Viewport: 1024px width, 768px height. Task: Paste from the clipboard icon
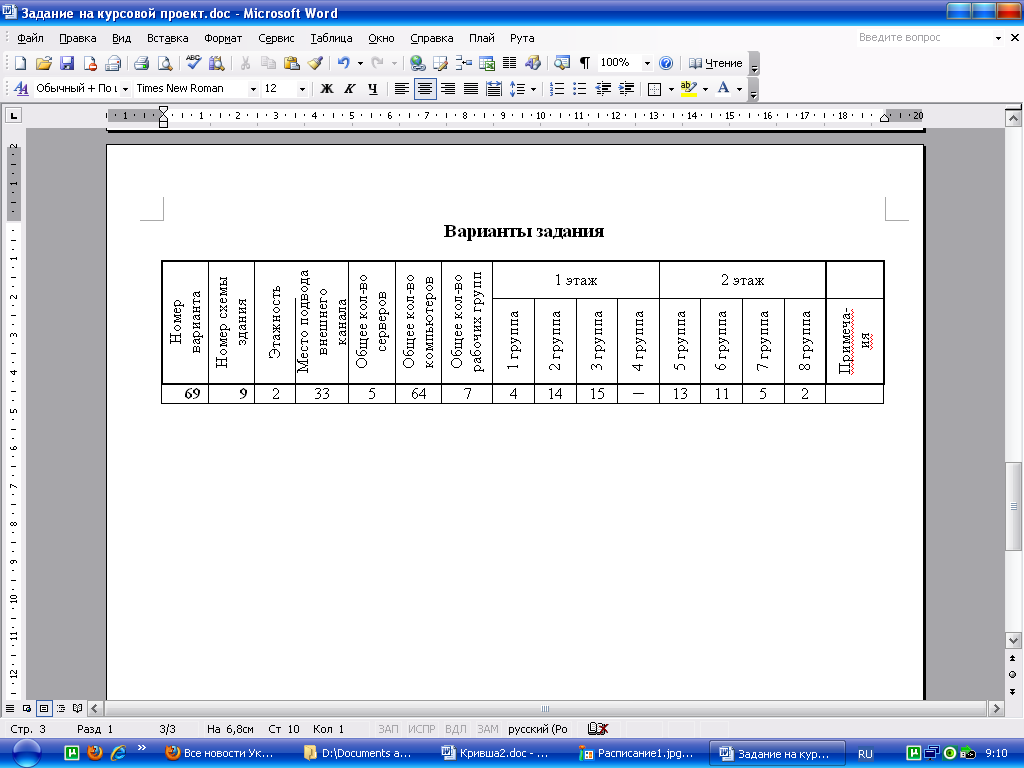tap(292, 63)
